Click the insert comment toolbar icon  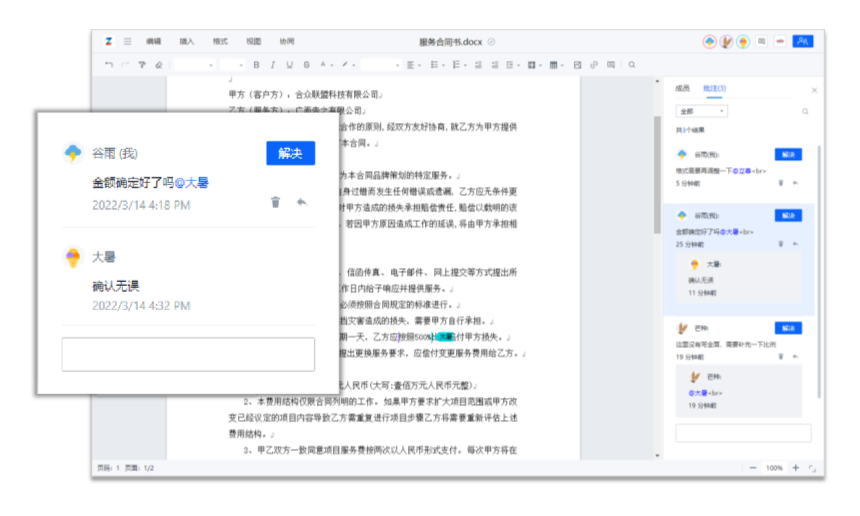611,65
